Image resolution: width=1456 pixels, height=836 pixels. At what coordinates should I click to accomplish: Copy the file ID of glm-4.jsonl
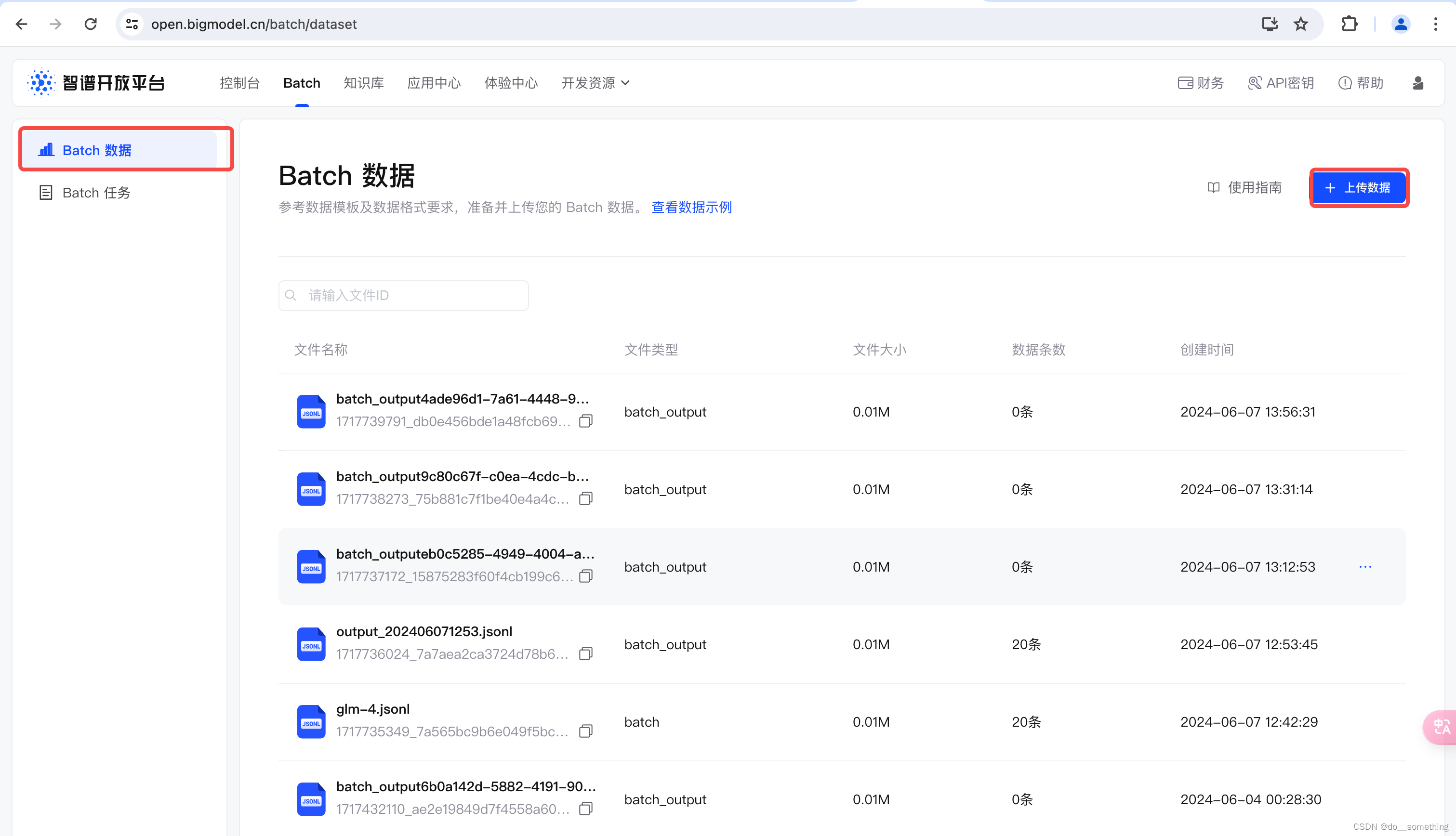point(586,731)
